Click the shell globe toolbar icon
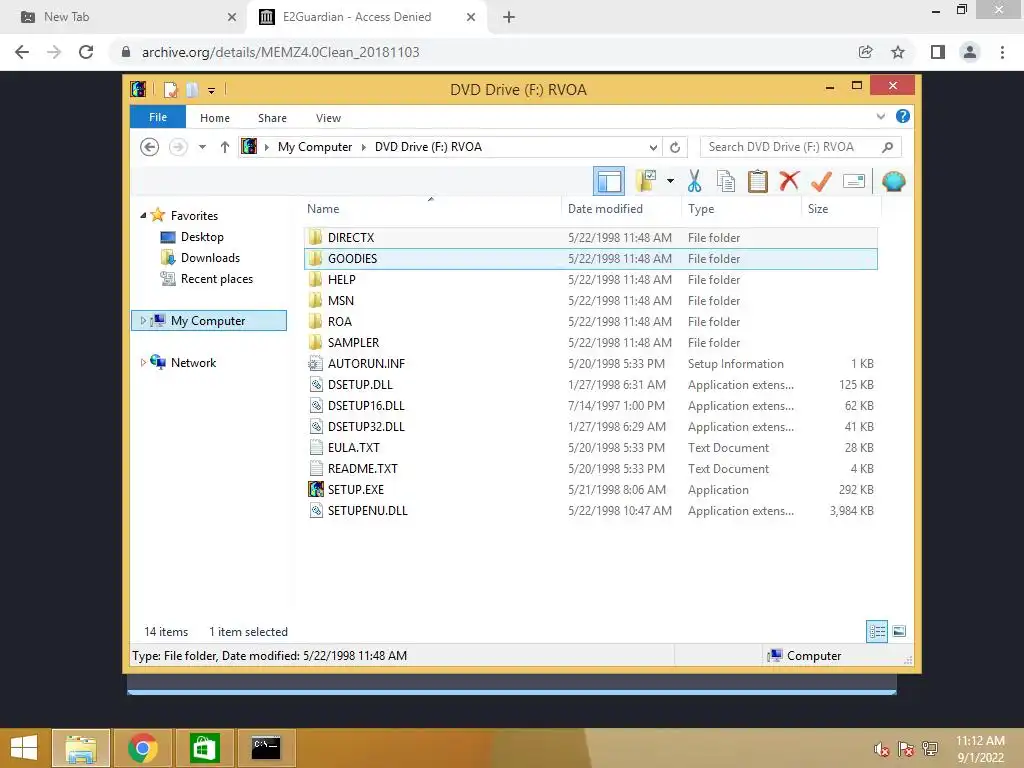1024x768 pixels. [x=893, y=182]
